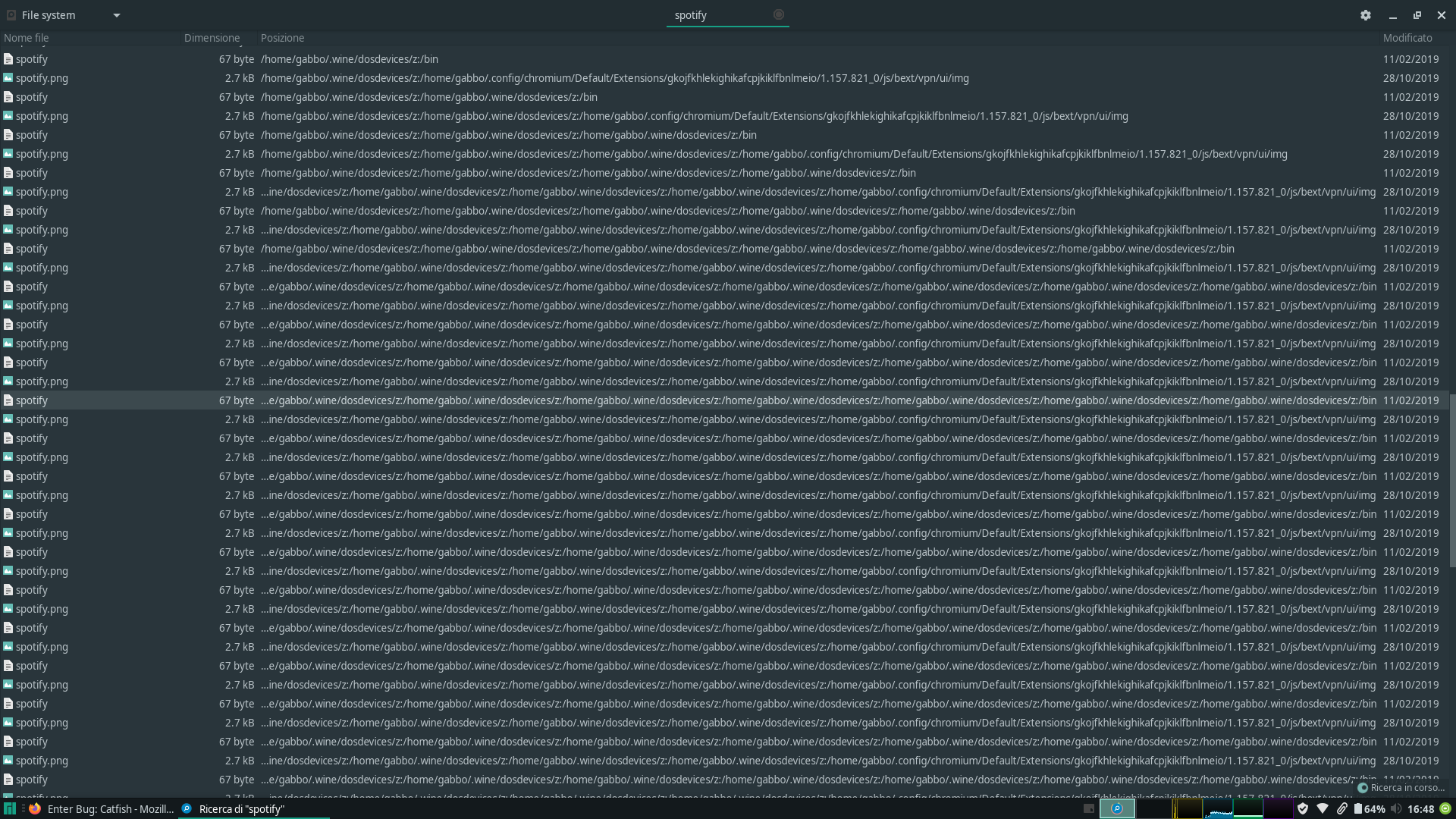Viewport: 1456px width, 819px height.
Task: Click the Firefox icon in the taskbar
Action: (35, 808)
